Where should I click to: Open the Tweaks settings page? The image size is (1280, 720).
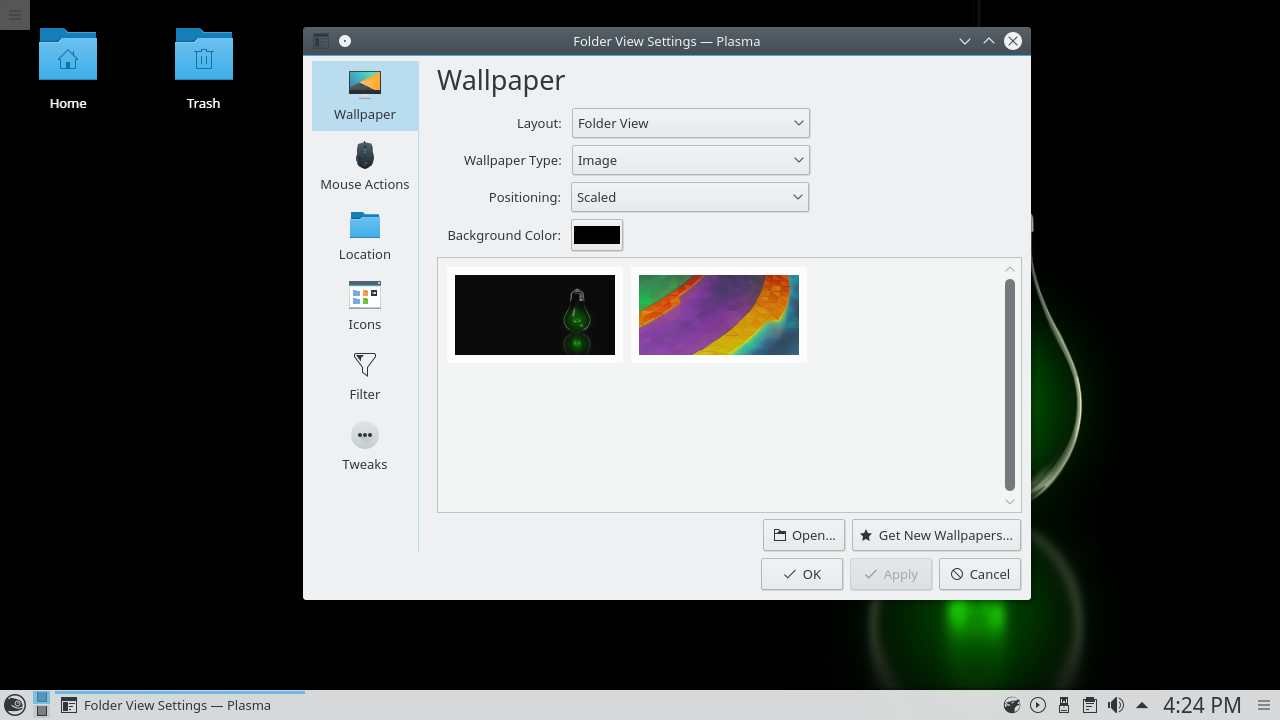pyautogui.click(x=364, y=446)
